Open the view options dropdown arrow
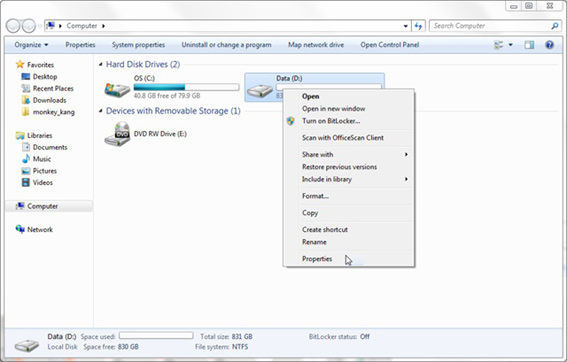567x362 pixels. point(511,45)
